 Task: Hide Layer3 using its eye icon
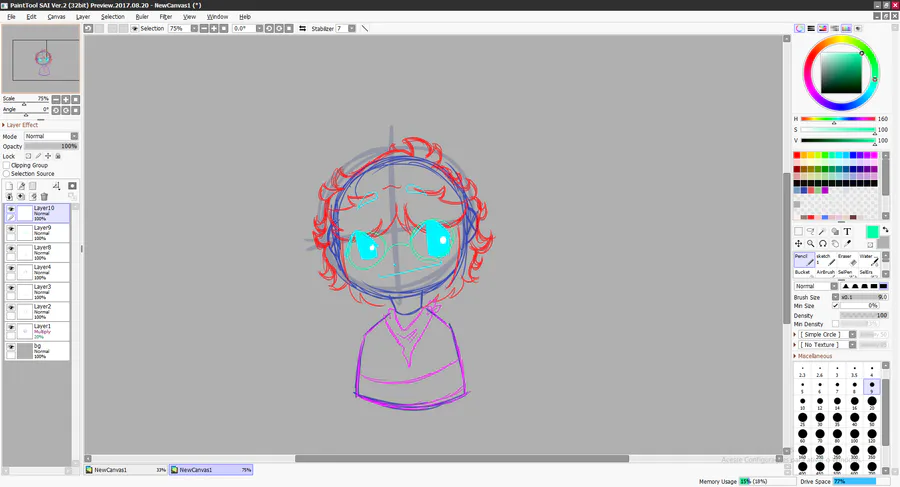(x=11, y=288)
